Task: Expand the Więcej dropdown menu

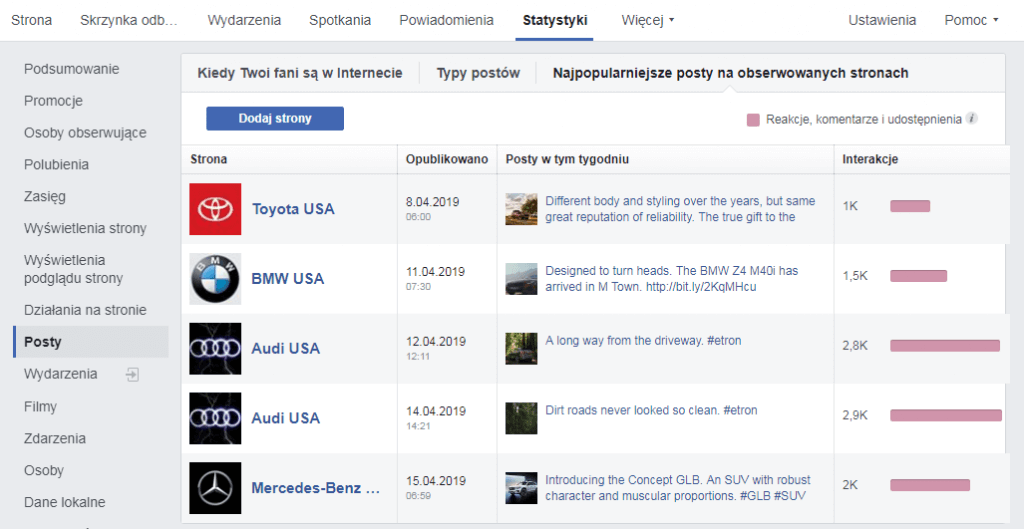Action: point(648,20)
